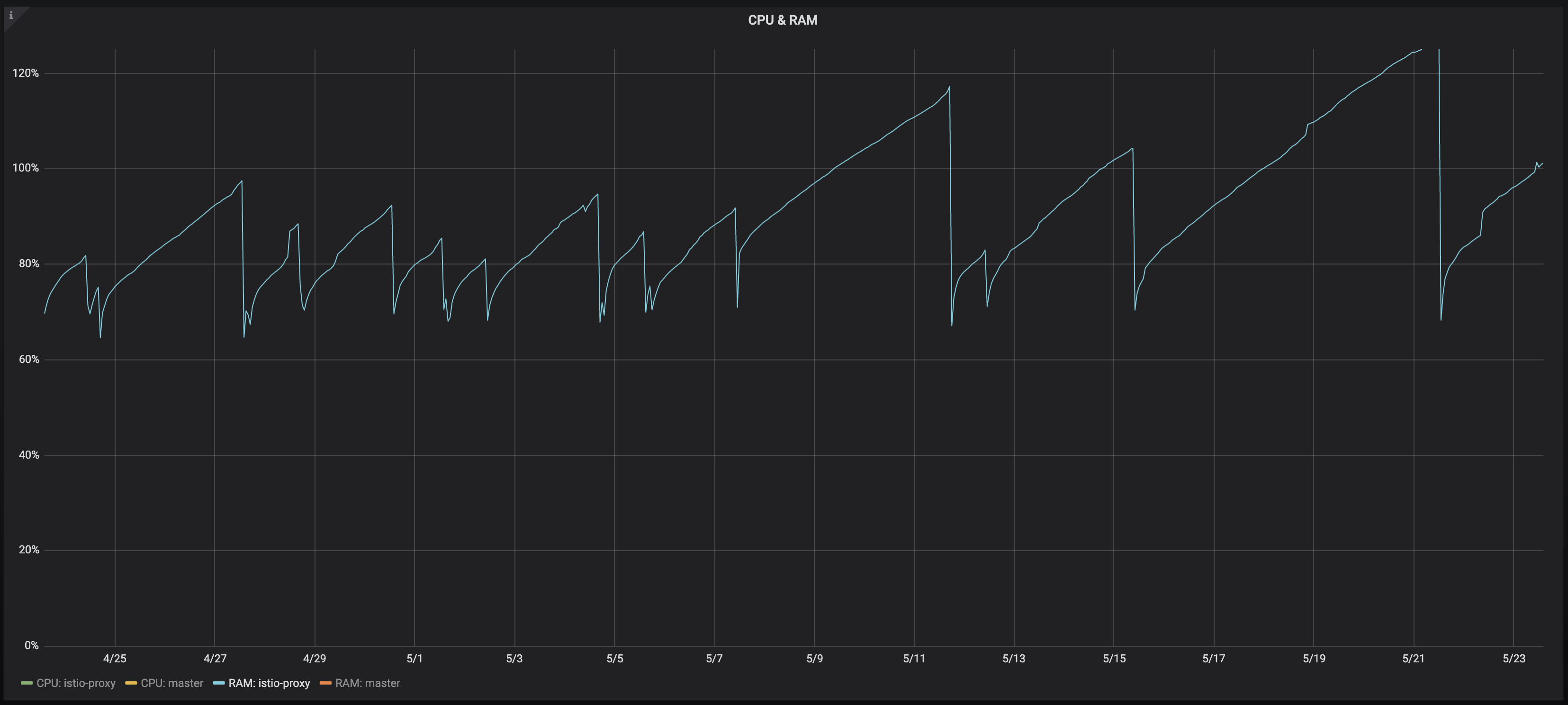The height and width of the screenshot is (705, 1568).
Task: Toggle the RAM: master legend series
Action: pyautogui.click(x=368, y=683)
